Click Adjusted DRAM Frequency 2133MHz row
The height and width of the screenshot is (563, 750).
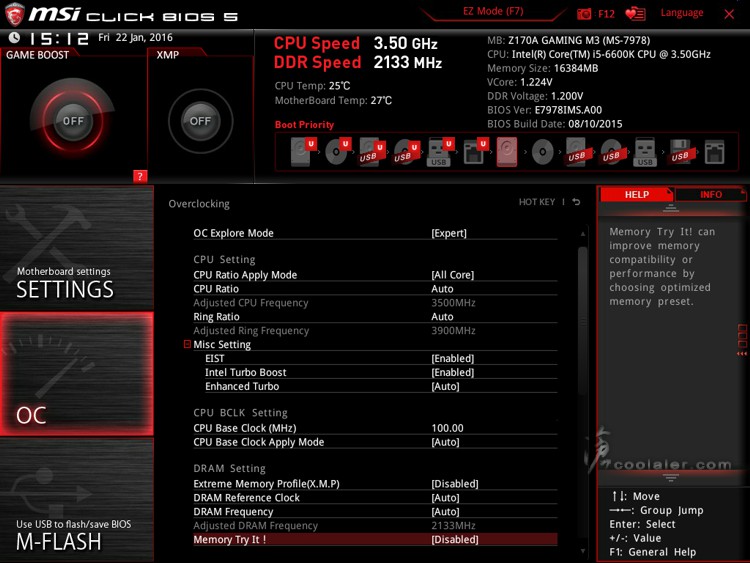click(375, 525)
